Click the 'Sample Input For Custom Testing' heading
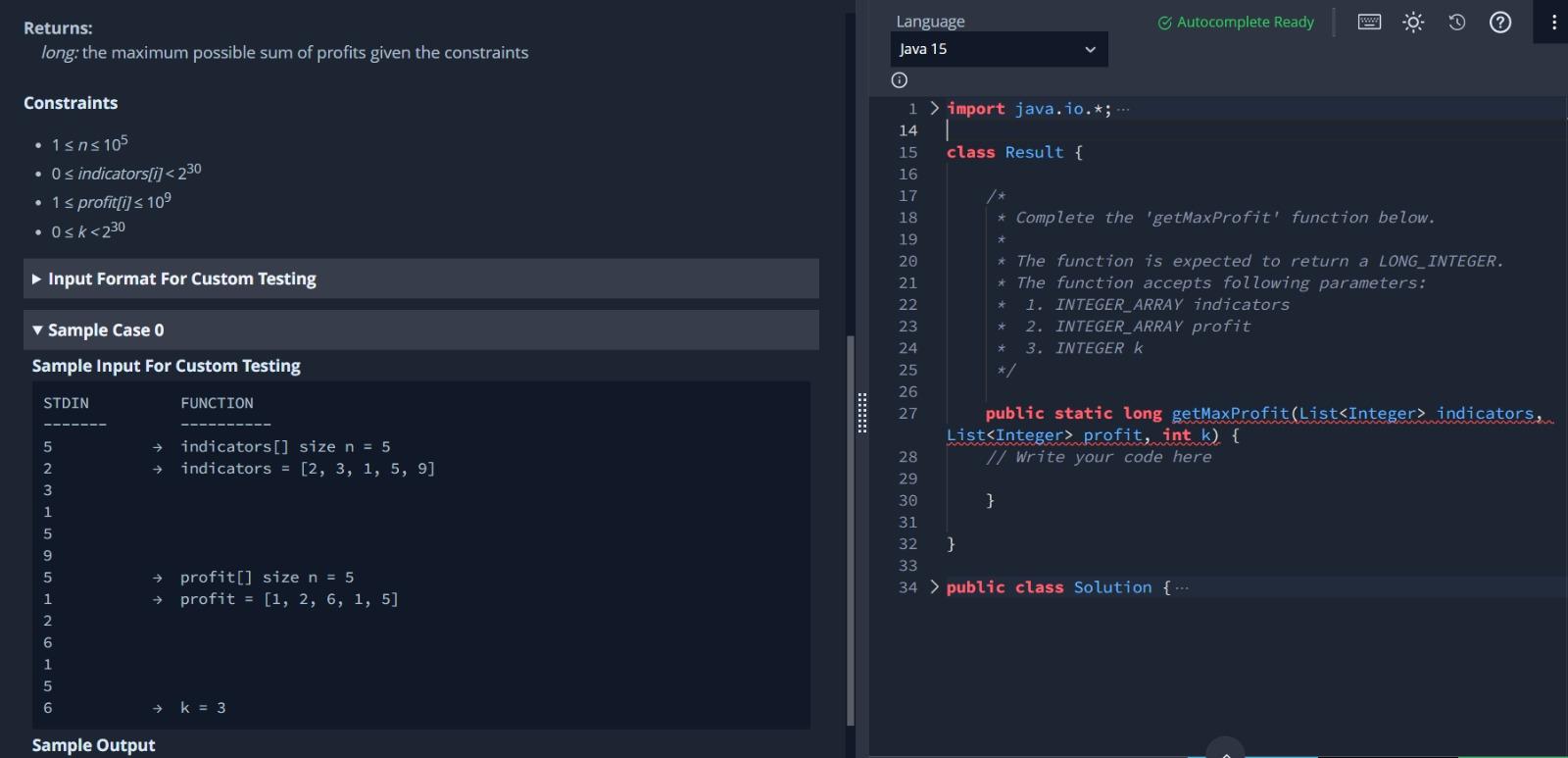The height and width of the screenshot is (758, 1568). click(x=167, y=366)
